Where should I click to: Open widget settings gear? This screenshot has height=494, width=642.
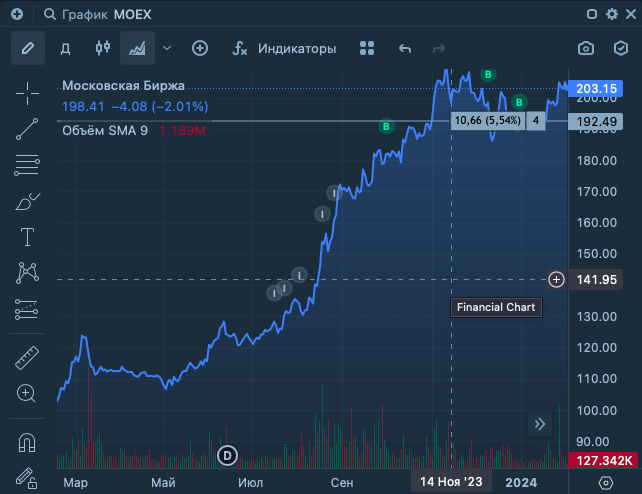(x=612, y=14)
